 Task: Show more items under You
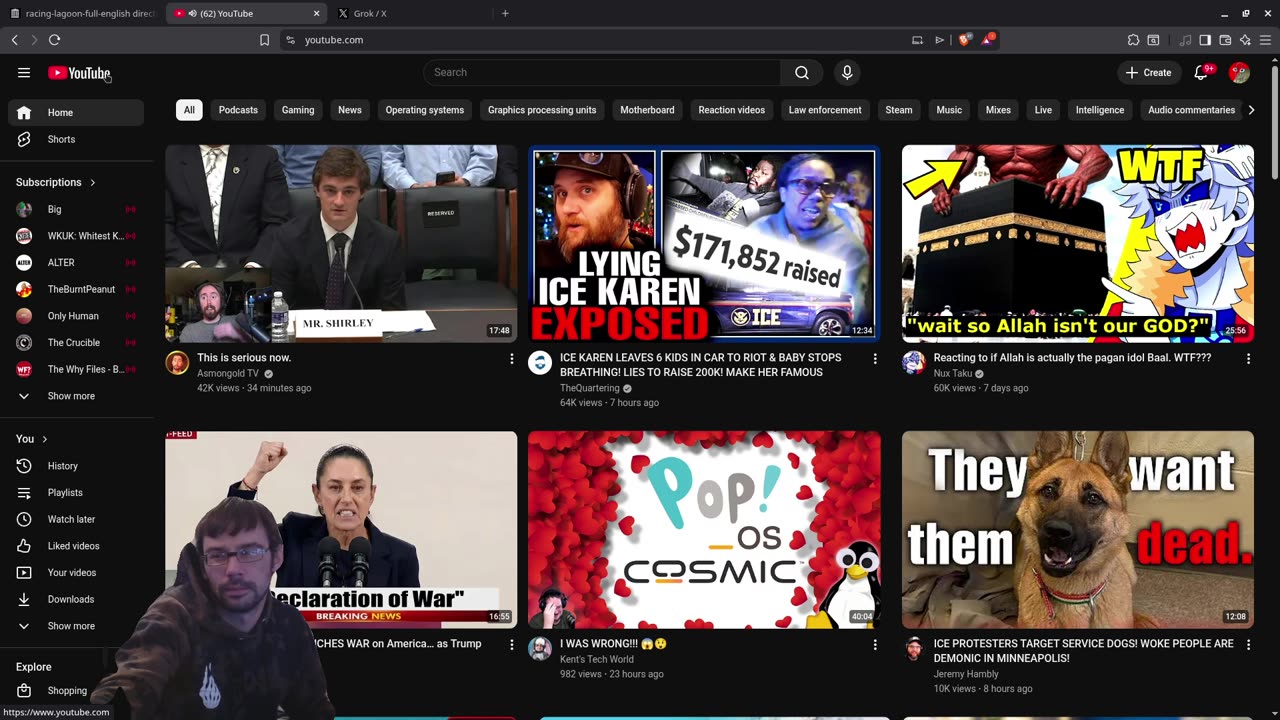(x=76, y=626)
